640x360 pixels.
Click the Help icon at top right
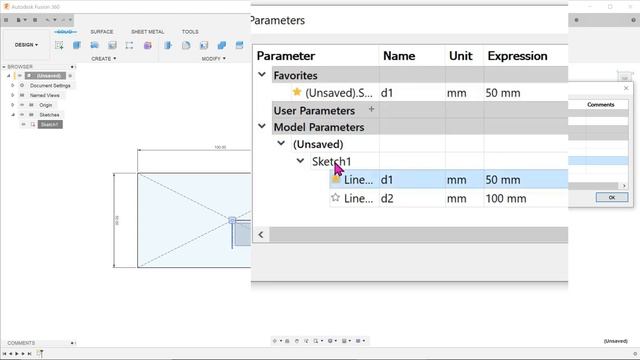pyautogui.click(x=633, y=20)
